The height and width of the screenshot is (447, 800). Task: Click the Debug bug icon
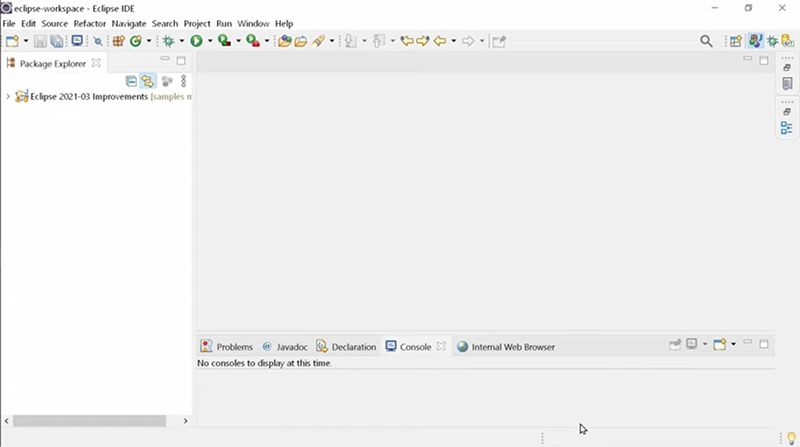168,41
